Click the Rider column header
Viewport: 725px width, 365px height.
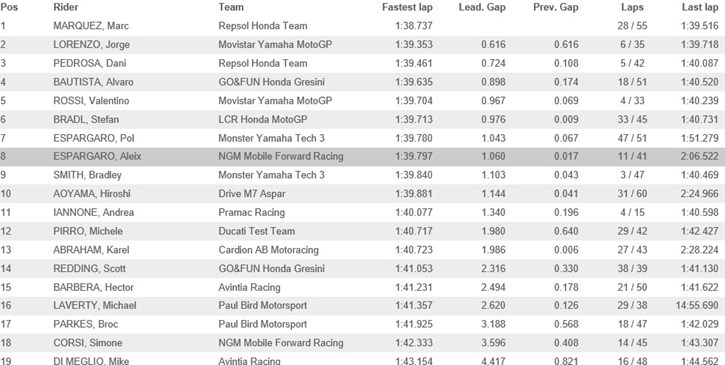point(66,7)
